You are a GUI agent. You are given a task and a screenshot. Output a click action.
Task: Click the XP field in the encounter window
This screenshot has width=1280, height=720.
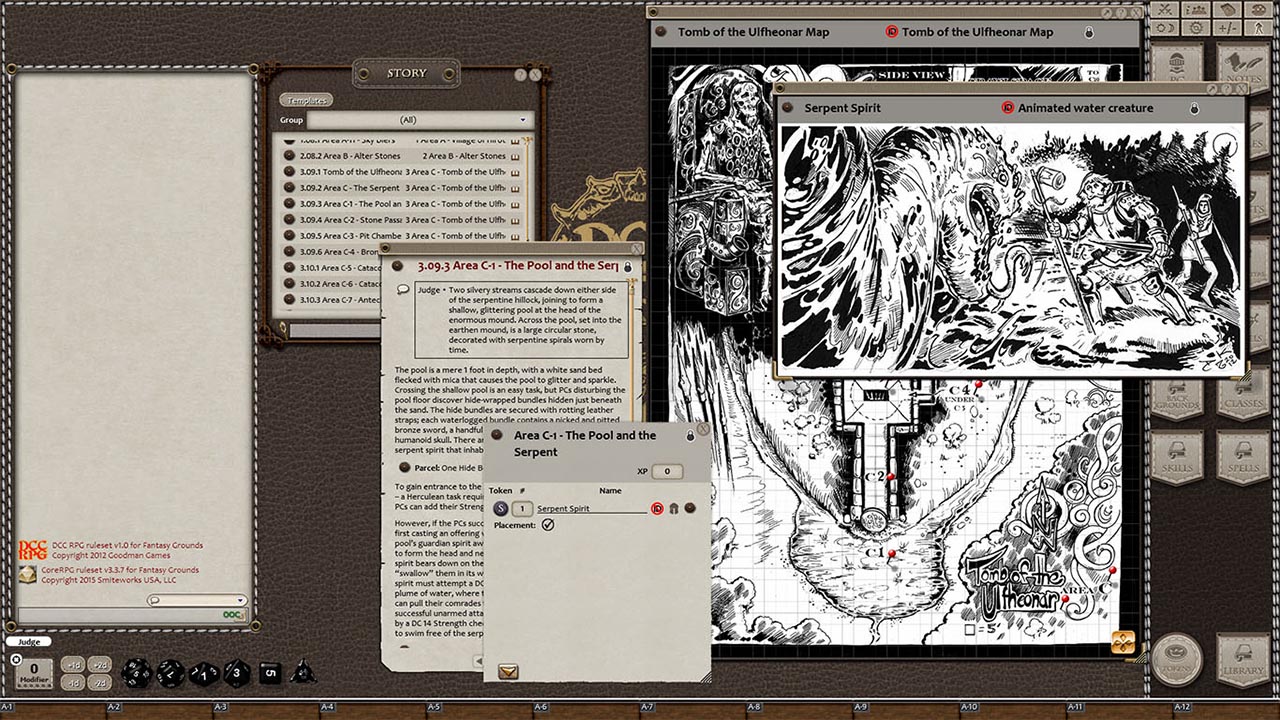tap(668, 471)
